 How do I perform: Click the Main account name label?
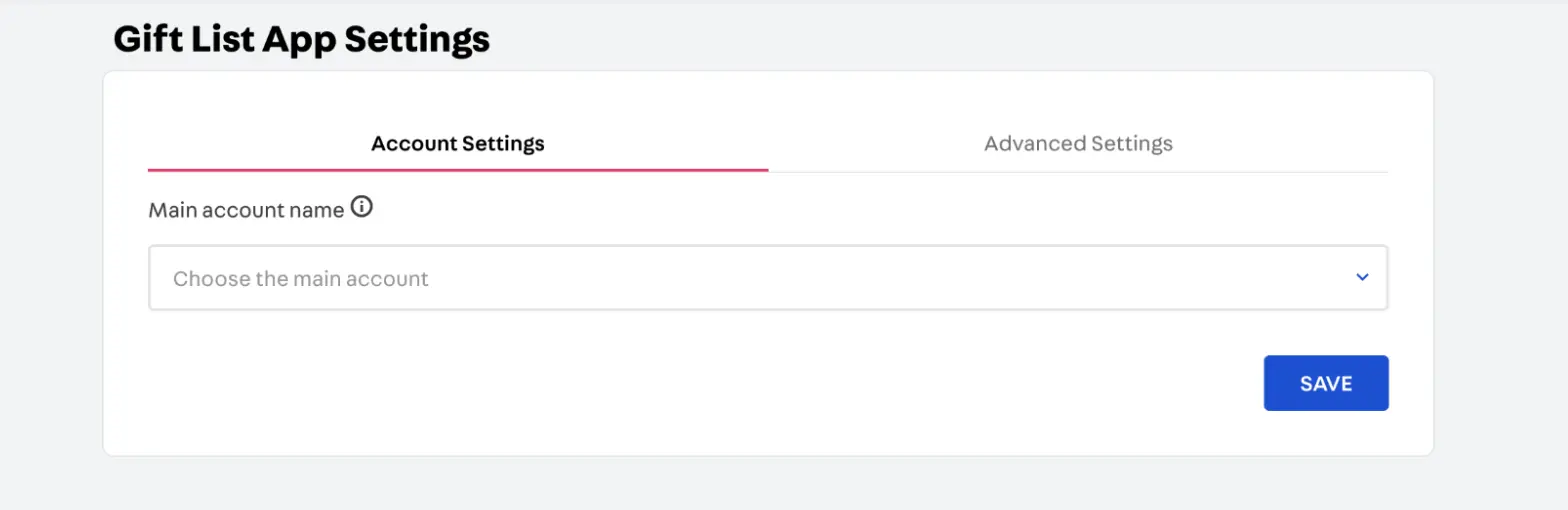(x=246, y=210)
